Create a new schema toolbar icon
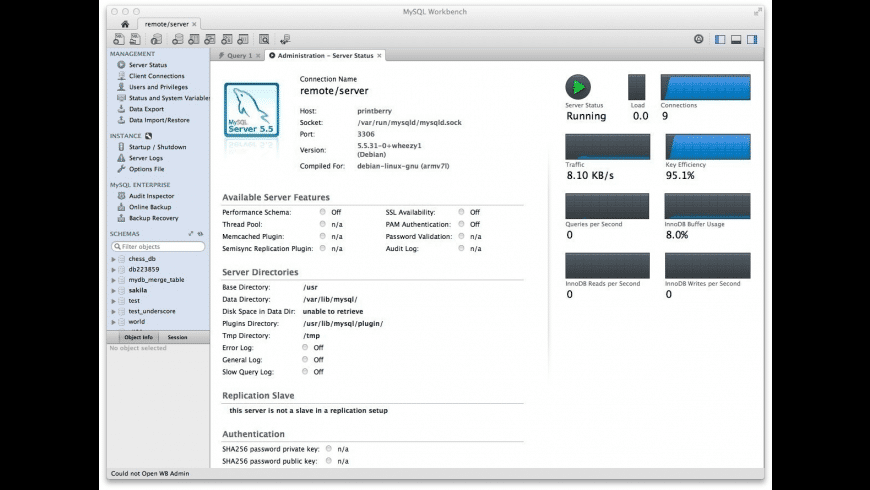The height and width of the screenshot is (490, 870). click(178, 39)
